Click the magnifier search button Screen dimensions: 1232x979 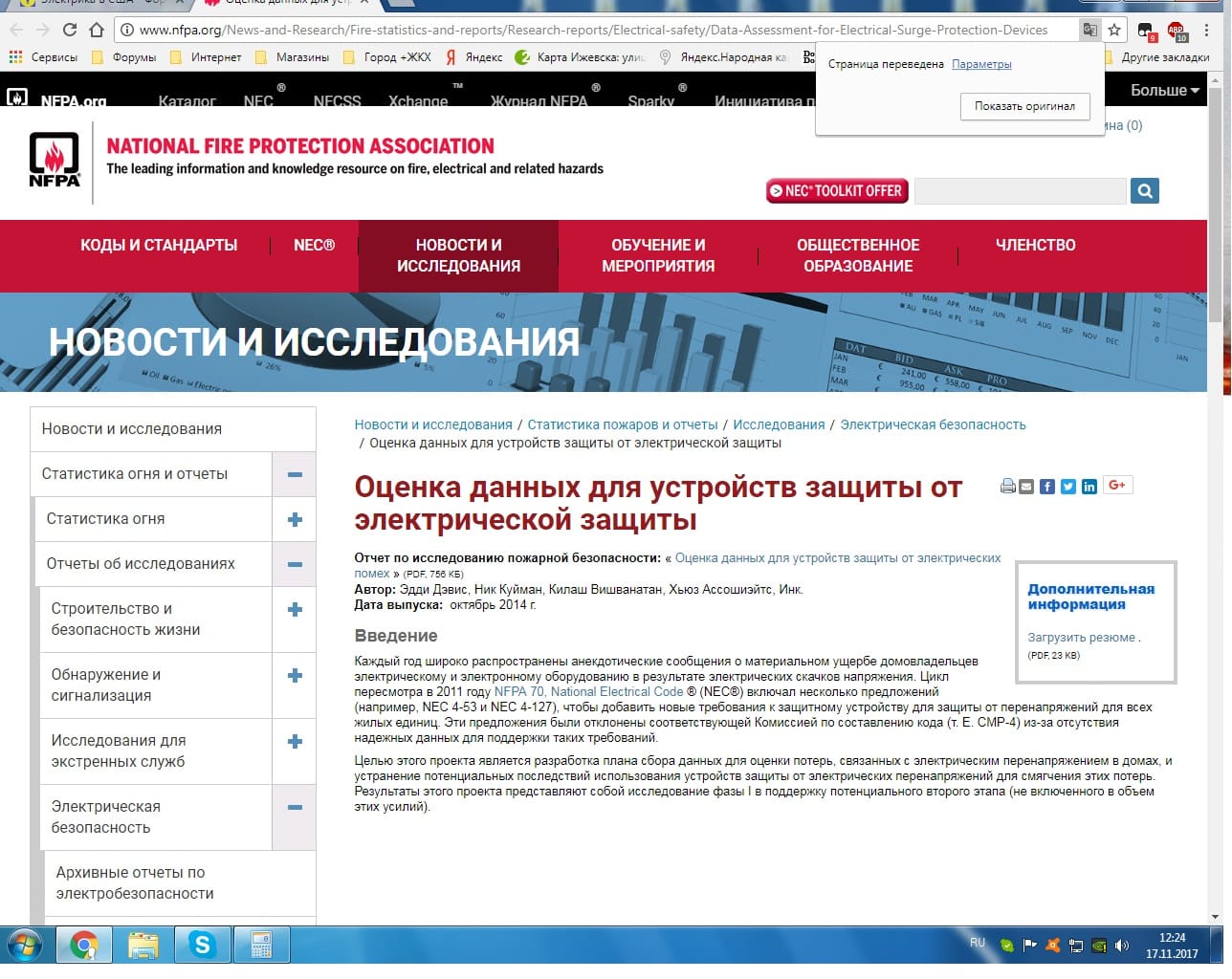click(1144, 191)
